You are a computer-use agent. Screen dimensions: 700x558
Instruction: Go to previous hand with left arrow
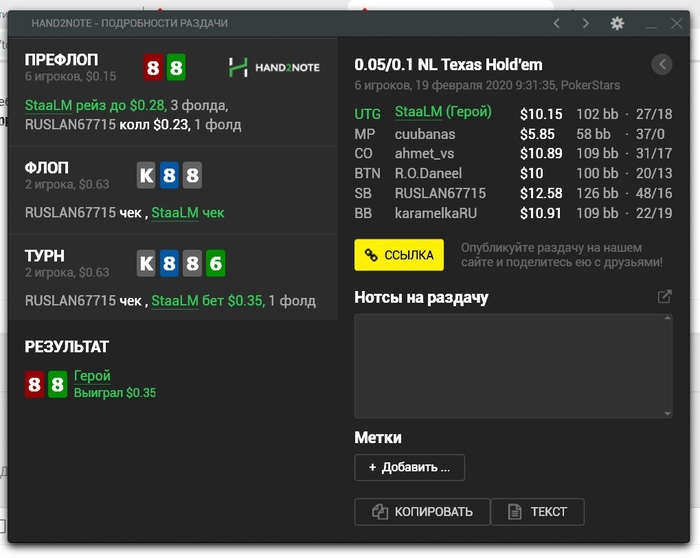pos(556,23)
